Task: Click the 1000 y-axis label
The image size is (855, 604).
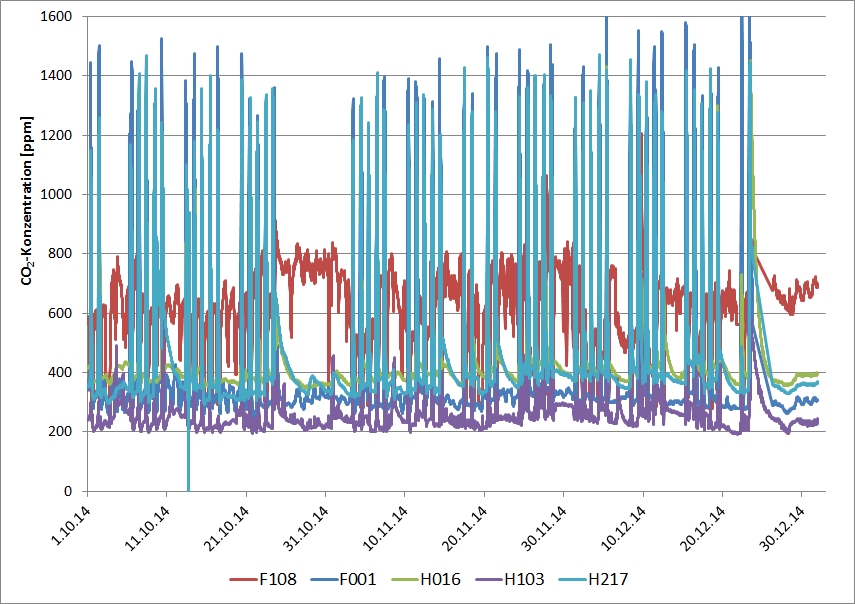Action: 56,195
